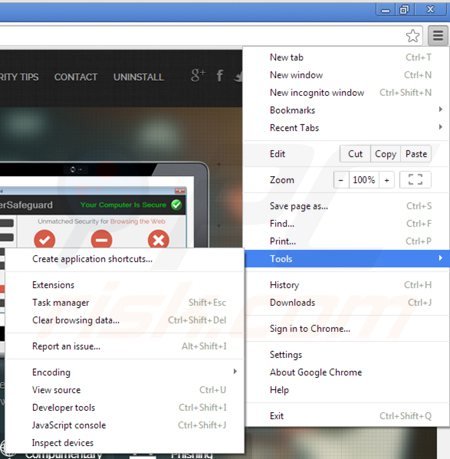
Task: Click the CONTACT link on the webpage
Action: pos(76,77)
